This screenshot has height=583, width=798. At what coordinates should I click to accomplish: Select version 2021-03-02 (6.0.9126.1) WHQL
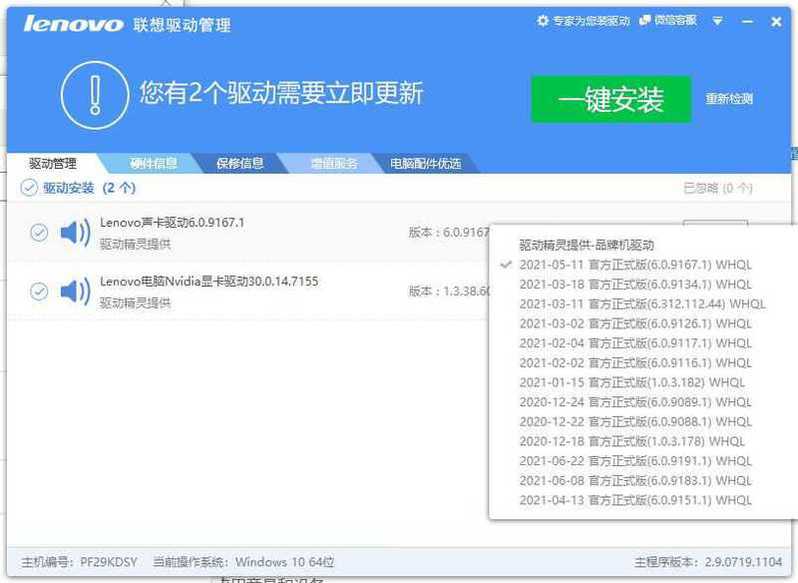click(x=635, y=324)
